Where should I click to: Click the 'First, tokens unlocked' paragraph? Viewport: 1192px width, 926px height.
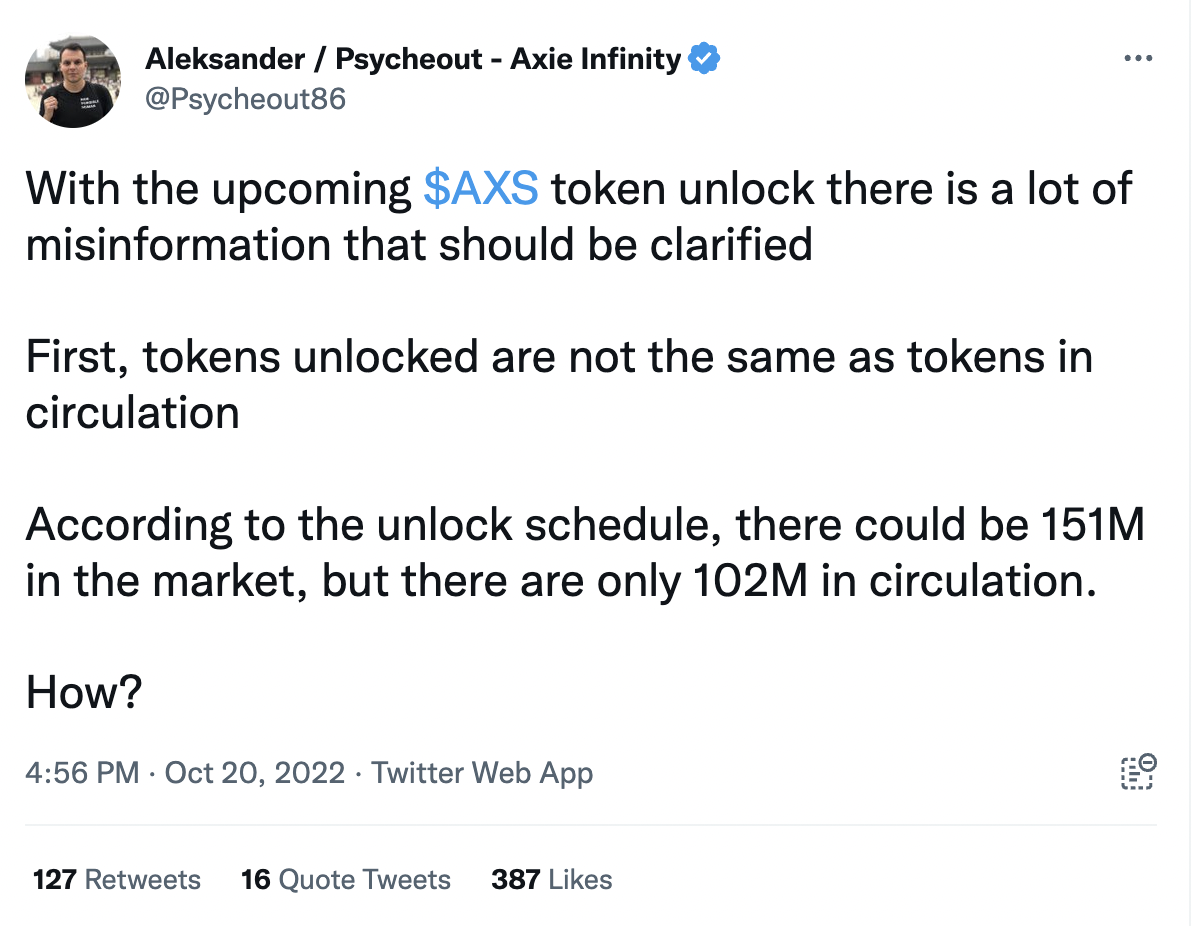(x=560, y=384)
